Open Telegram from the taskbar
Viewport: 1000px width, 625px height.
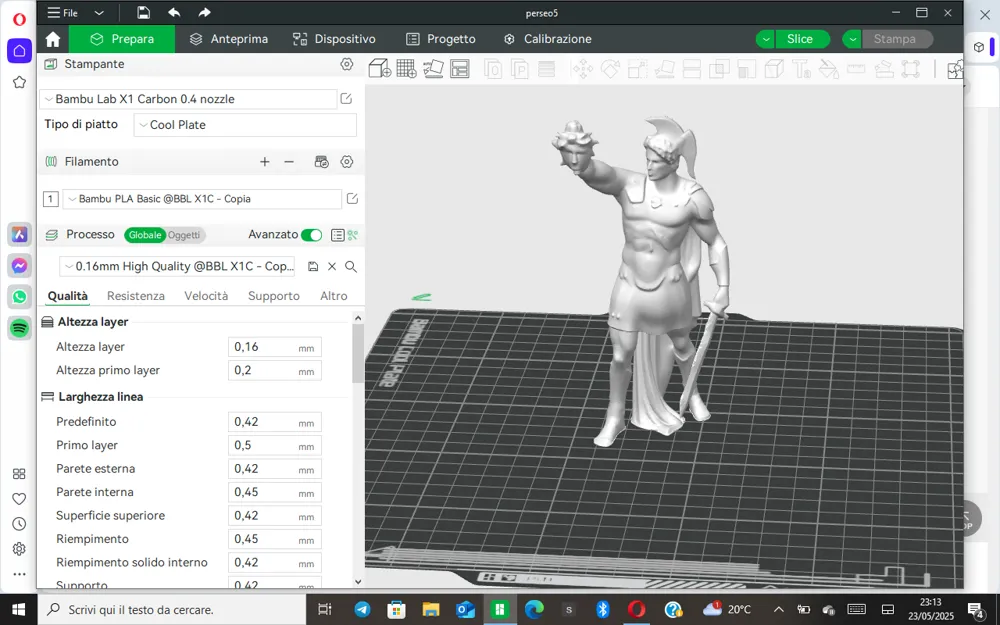(362, 610)
